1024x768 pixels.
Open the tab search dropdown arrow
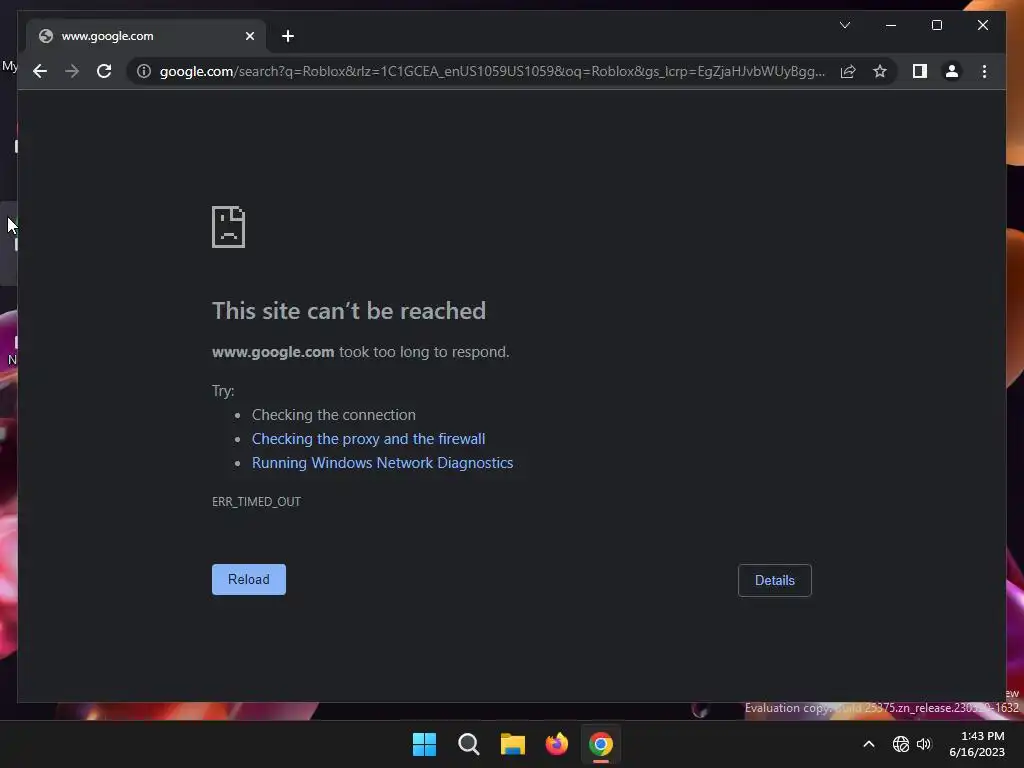coord(844,25)
